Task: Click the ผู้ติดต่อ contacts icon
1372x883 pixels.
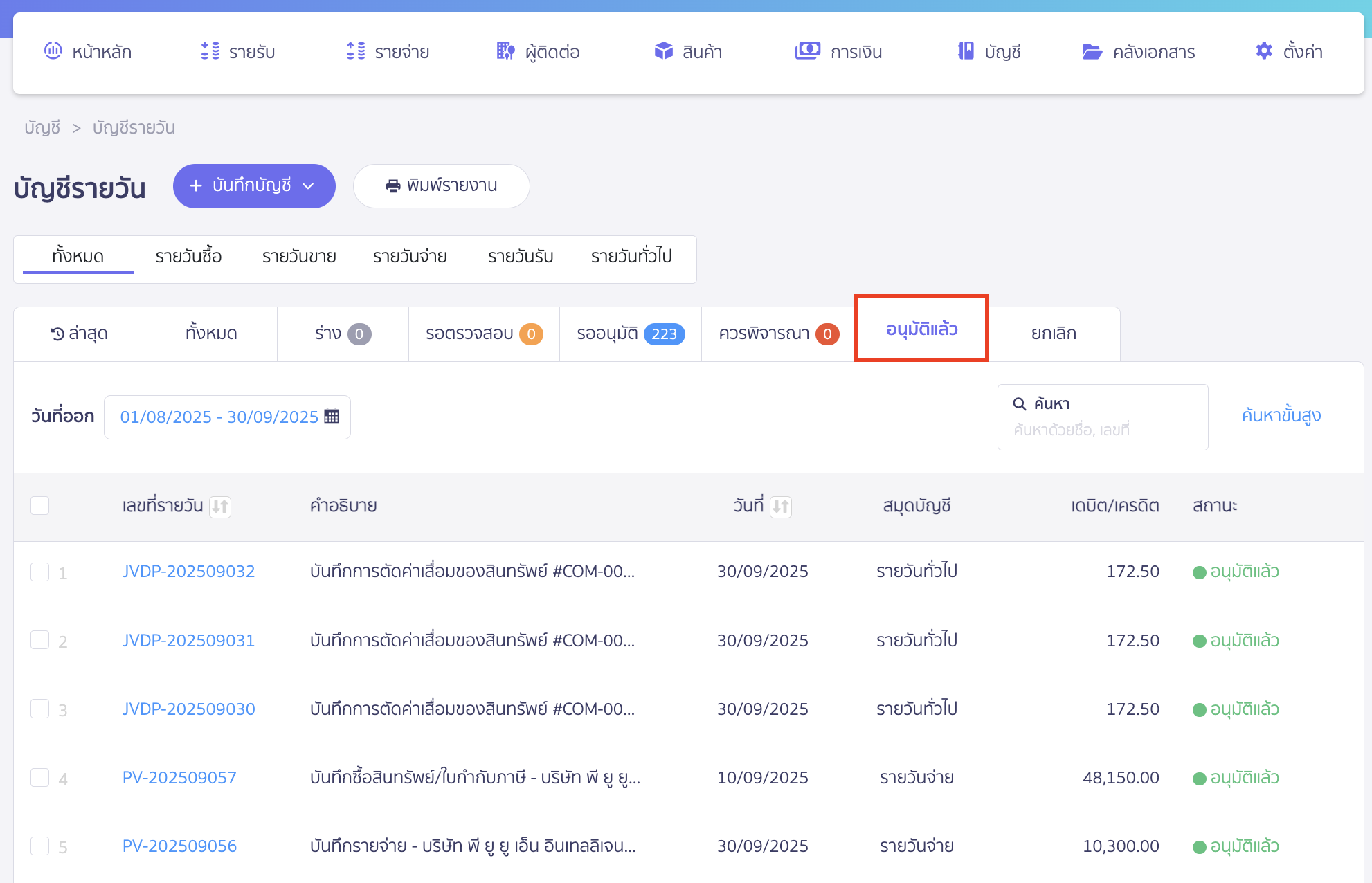Action: pyautogui.click(x=505, y=51)
